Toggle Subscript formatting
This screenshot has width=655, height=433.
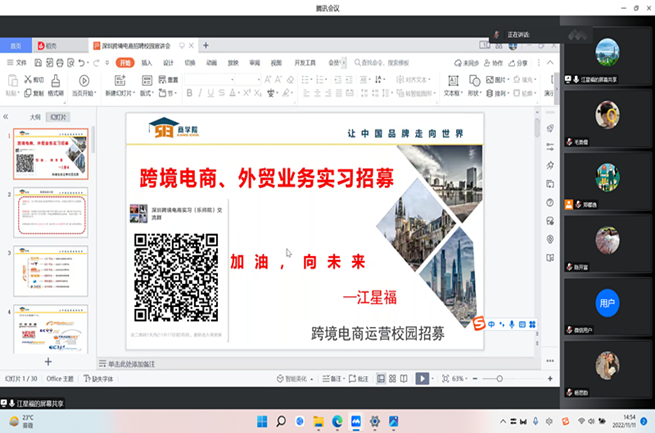[x=258, y=93]
